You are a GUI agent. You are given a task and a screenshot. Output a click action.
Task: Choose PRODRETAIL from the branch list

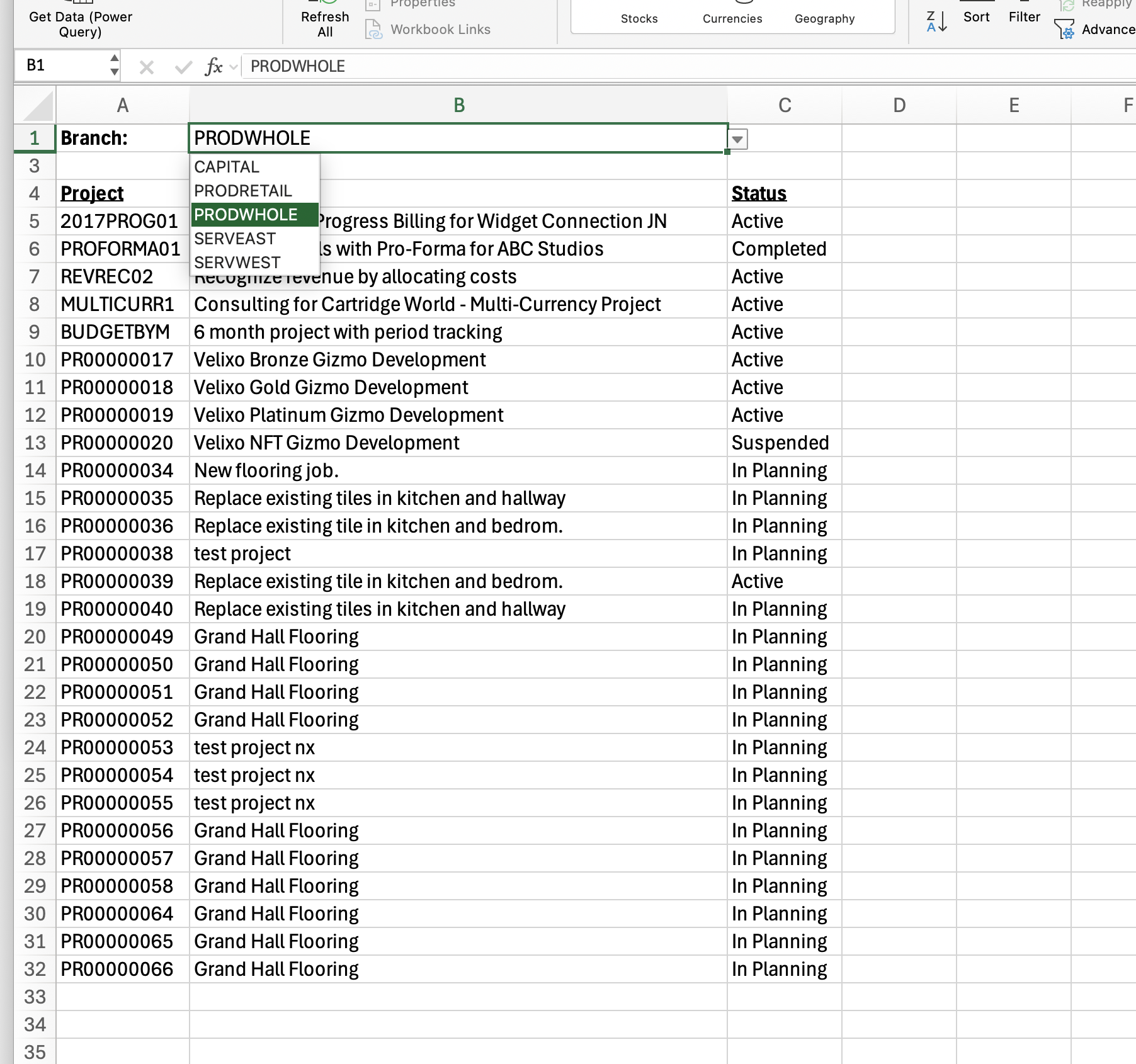255,191
